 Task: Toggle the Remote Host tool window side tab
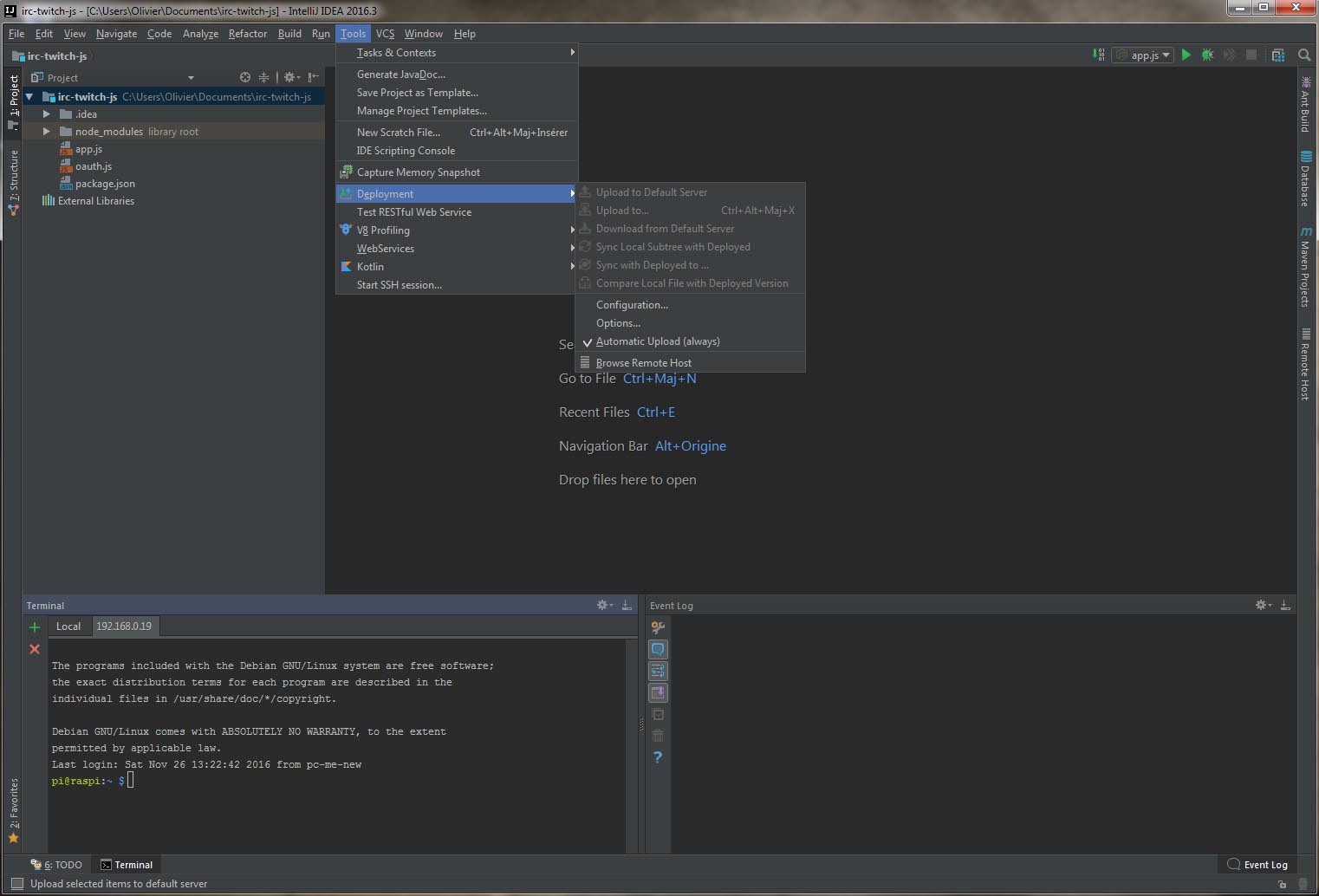click(1305, 363)
